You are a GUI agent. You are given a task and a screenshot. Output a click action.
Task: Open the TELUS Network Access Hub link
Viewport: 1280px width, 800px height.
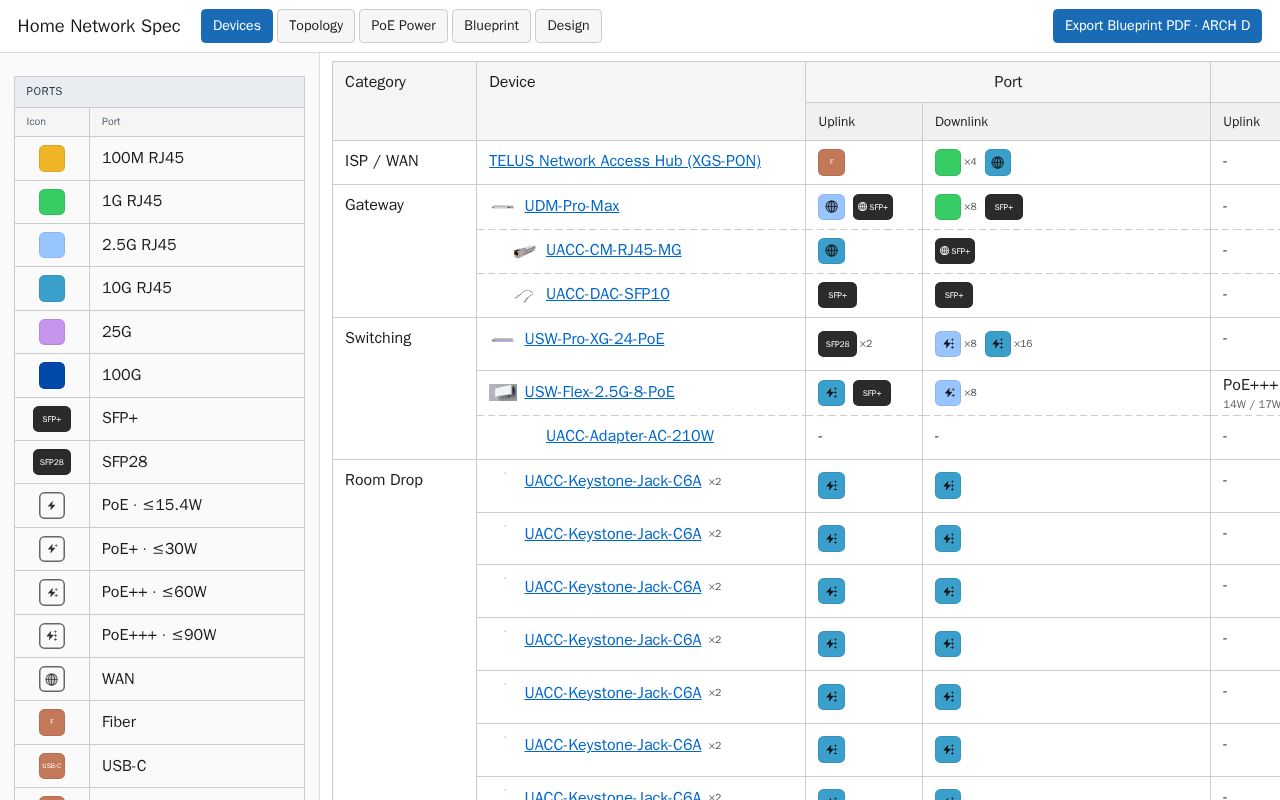tap(625, 161)
